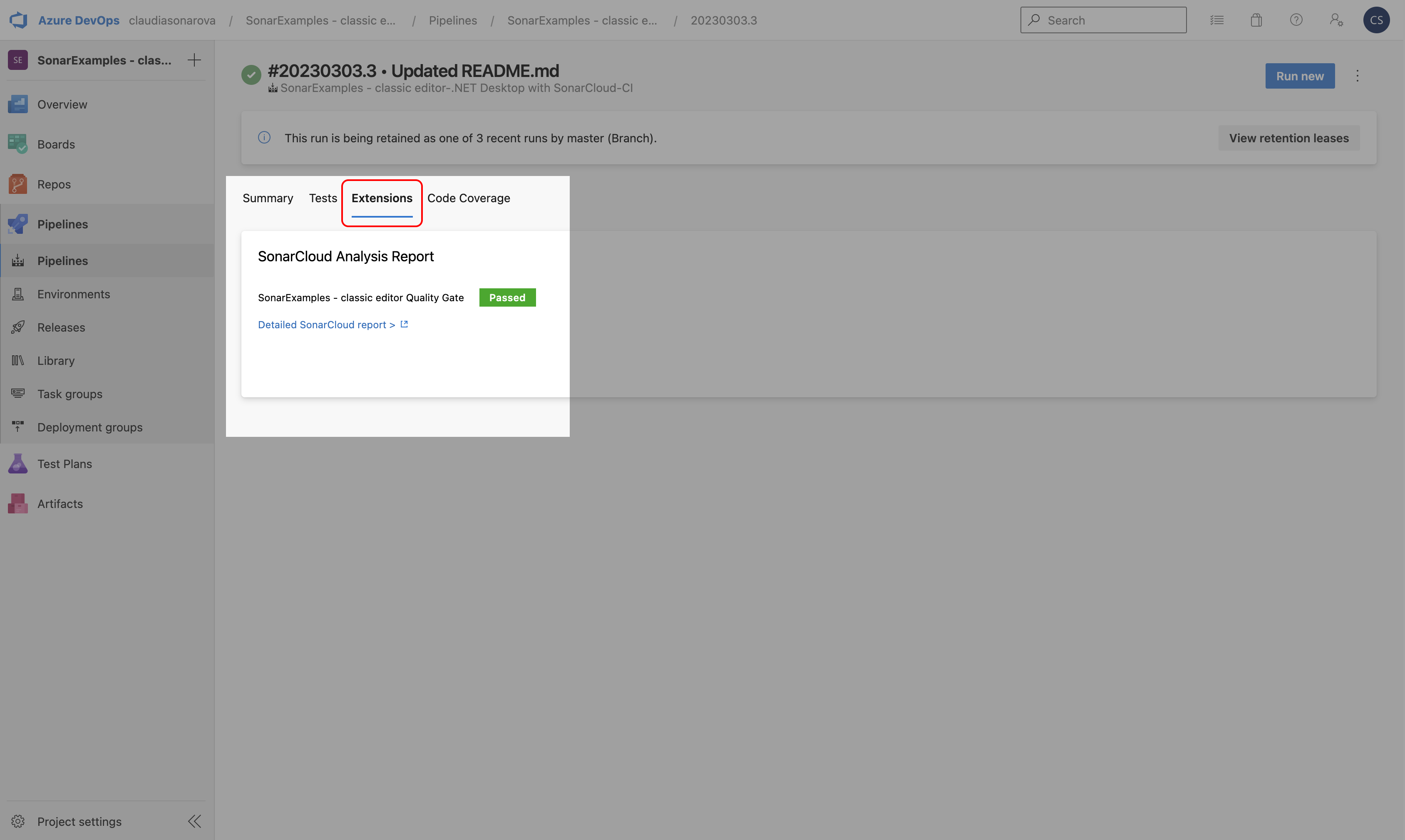Open the Environments page
The height and width of the screenshot is (840, 1405).
click(107, 294)
